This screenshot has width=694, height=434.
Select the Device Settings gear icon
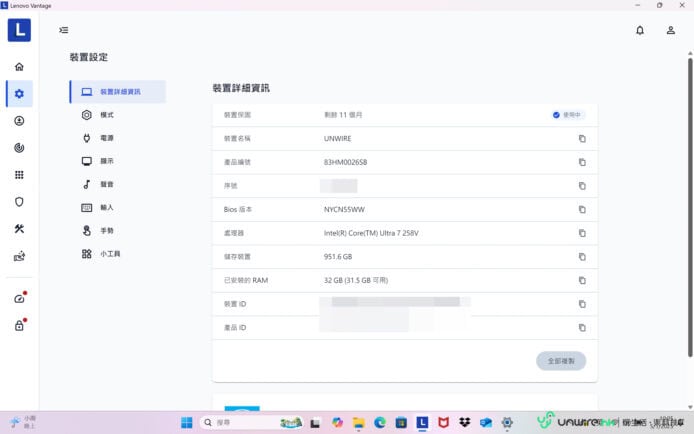pyautogui.click(x=19, y=94)
